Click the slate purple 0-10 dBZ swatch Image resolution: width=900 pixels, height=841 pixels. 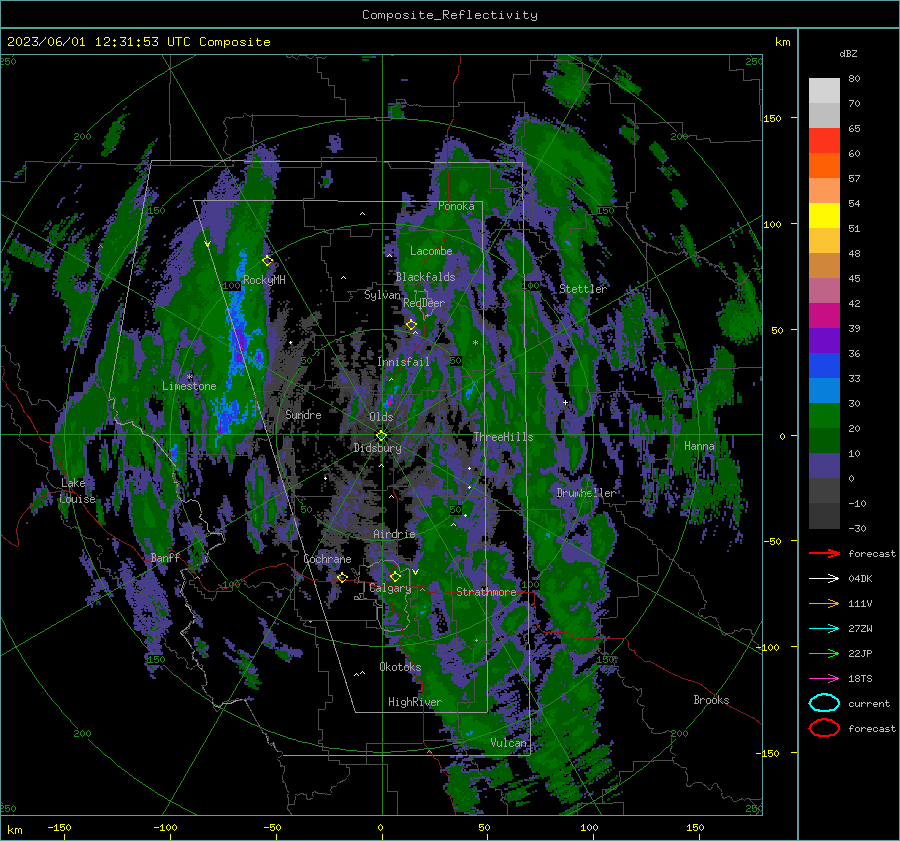click(x=824, y=466)
